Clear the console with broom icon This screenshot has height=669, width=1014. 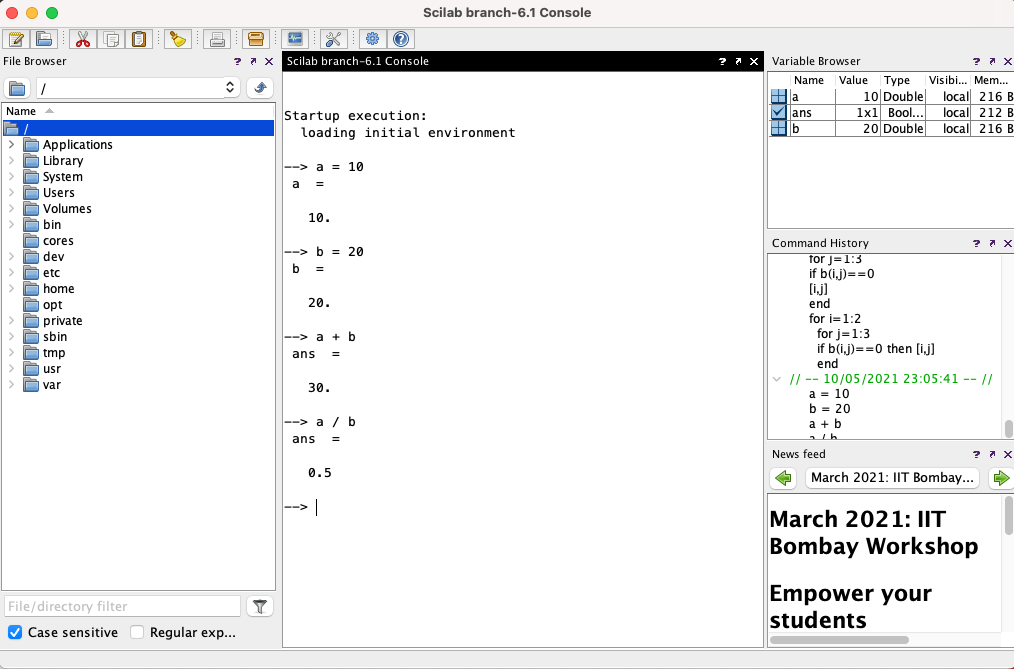pyautogui.click(x=177, y=39)
